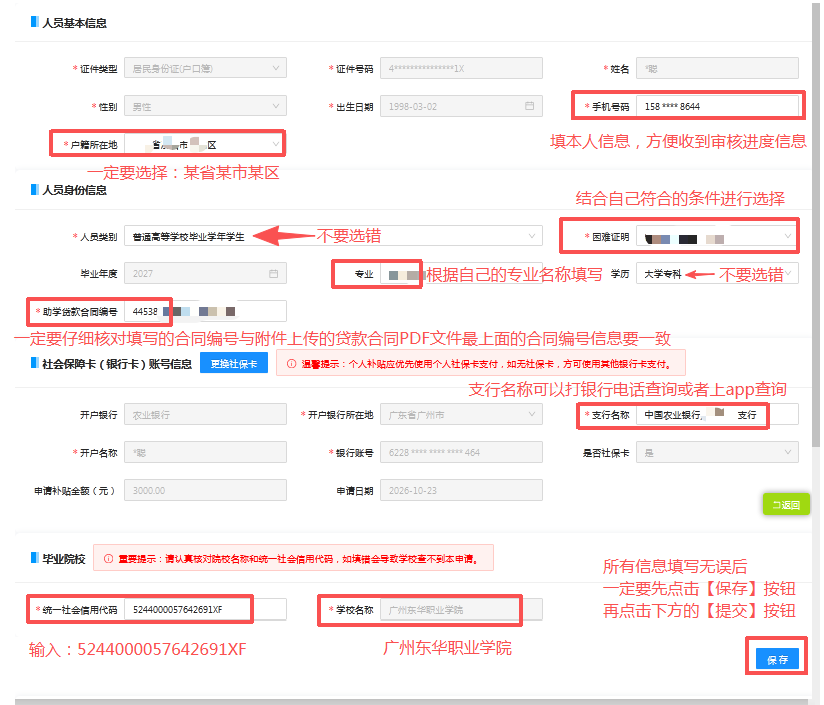Click the 手机号码 input field
Screen dimensions: 824x705
click(x=717, y=106)
